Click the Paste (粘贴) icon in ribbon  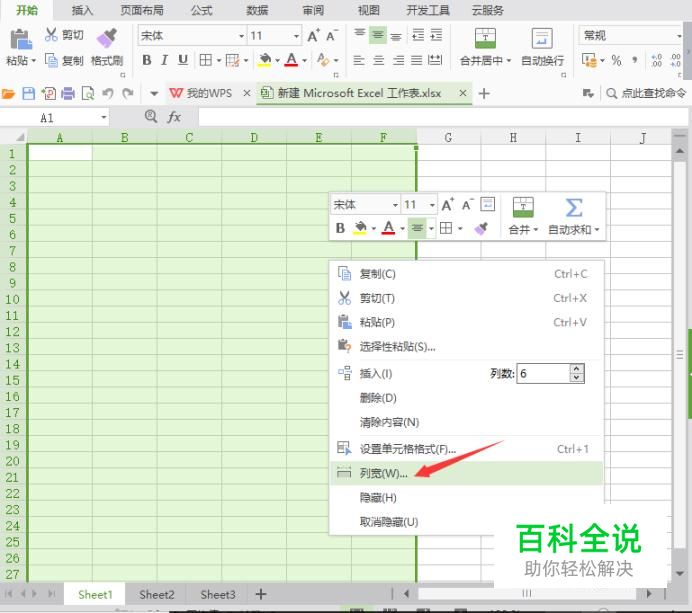click(x=21, y=39)
